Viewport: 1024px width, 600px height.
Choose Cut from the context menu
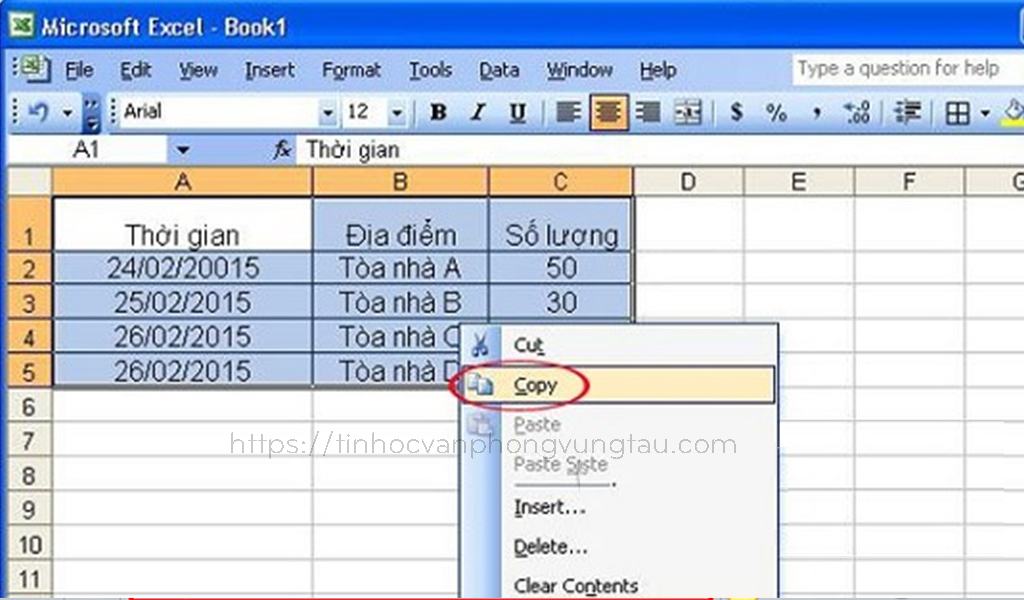coord(619,345)
